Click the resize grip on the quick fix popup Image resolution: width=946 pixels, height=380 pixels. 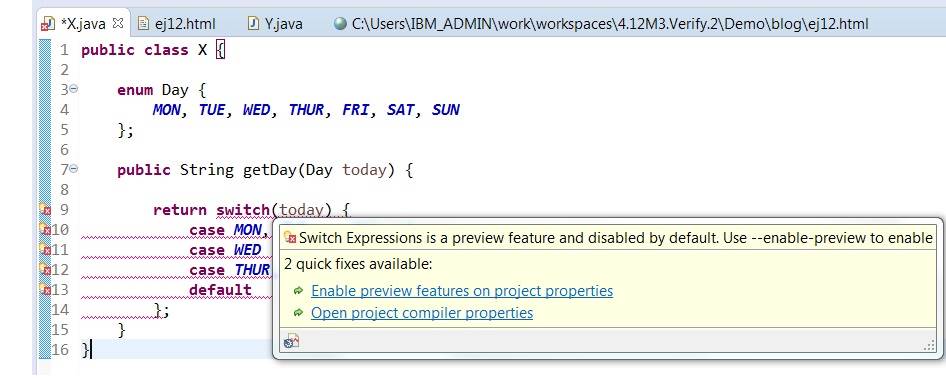click(929, 345)
